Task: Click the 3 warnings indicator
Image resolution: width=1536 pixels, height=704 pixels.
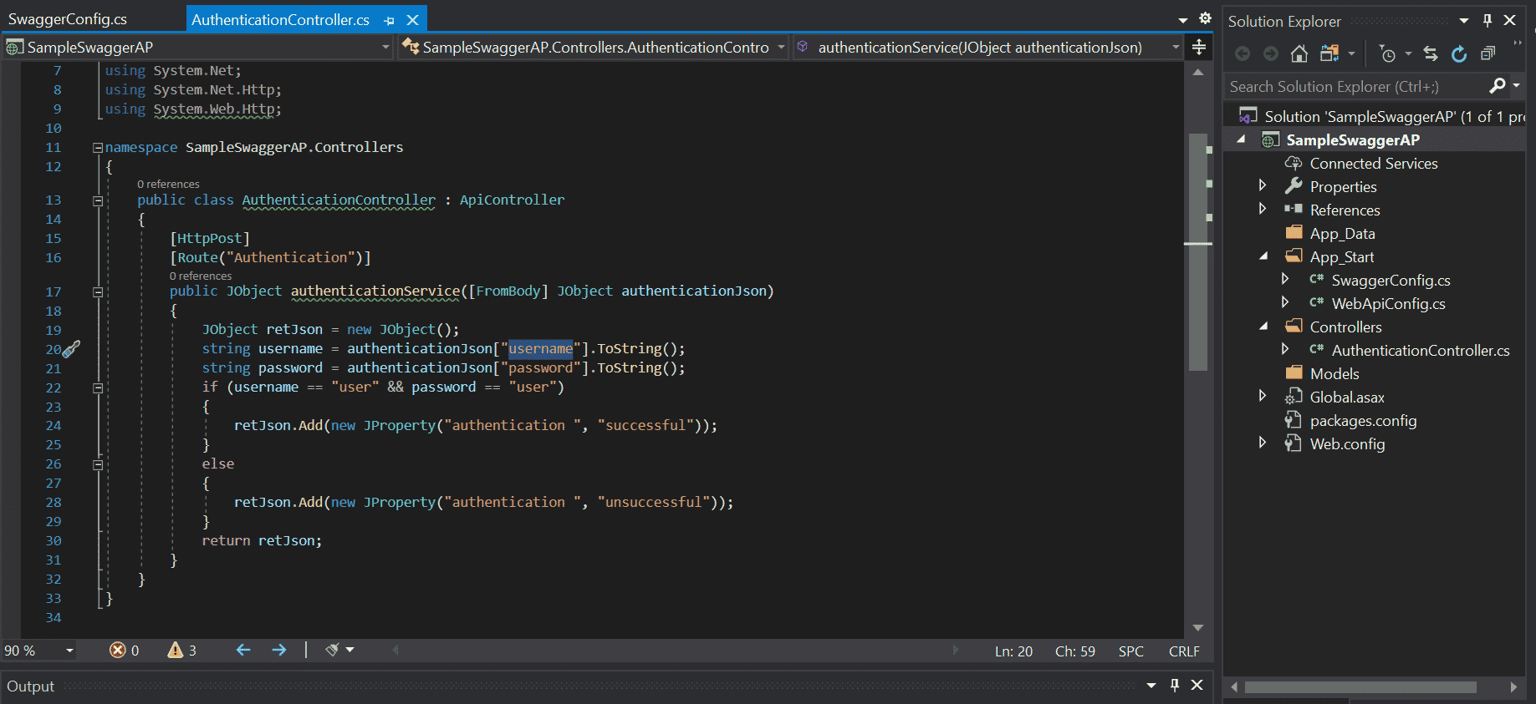Action: tap(181, 650)
